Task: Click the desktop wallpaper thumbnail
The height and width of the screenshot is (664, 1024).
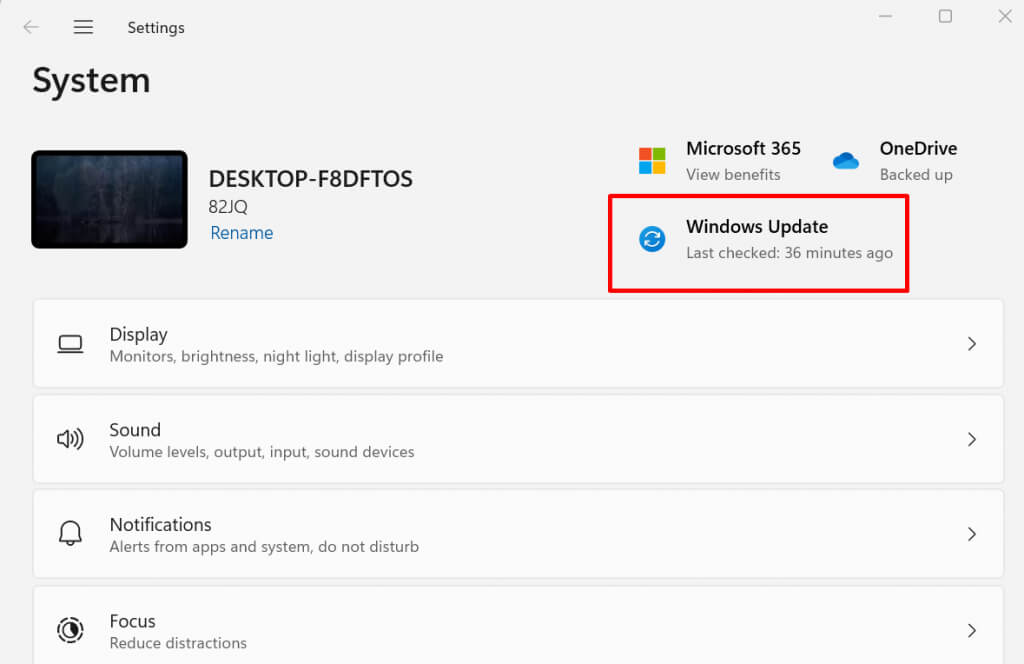Action: pyautogui.click(x=109, y=199)
